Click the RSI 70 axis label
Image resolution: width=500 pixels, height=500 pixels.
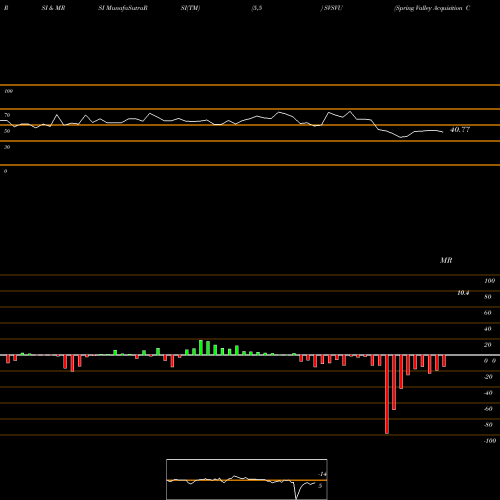(7, 115)
